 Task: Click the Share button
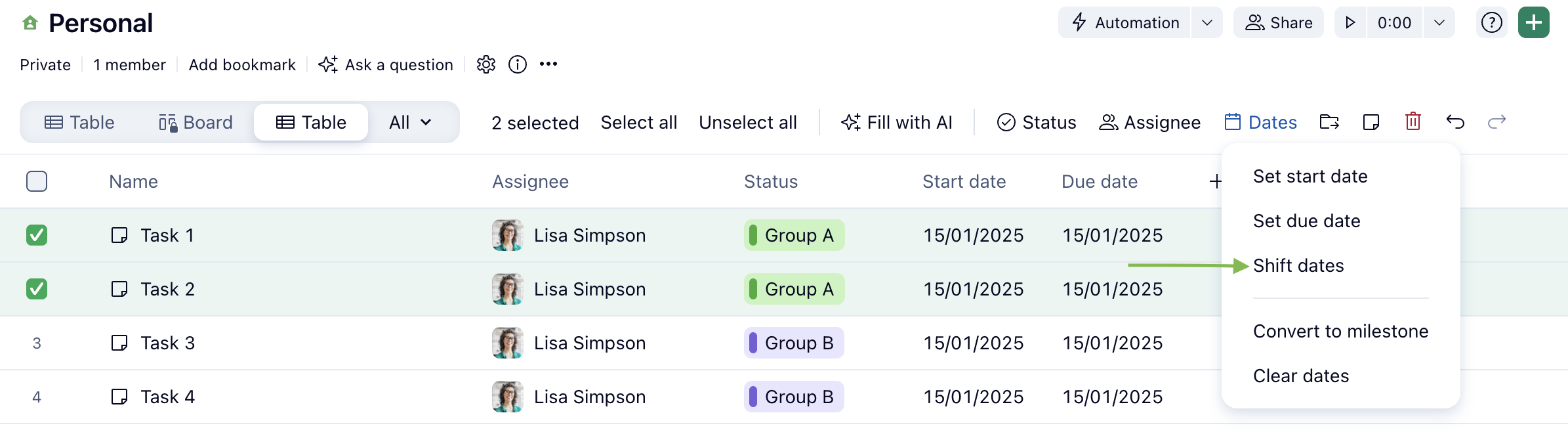pos(1278,23)
